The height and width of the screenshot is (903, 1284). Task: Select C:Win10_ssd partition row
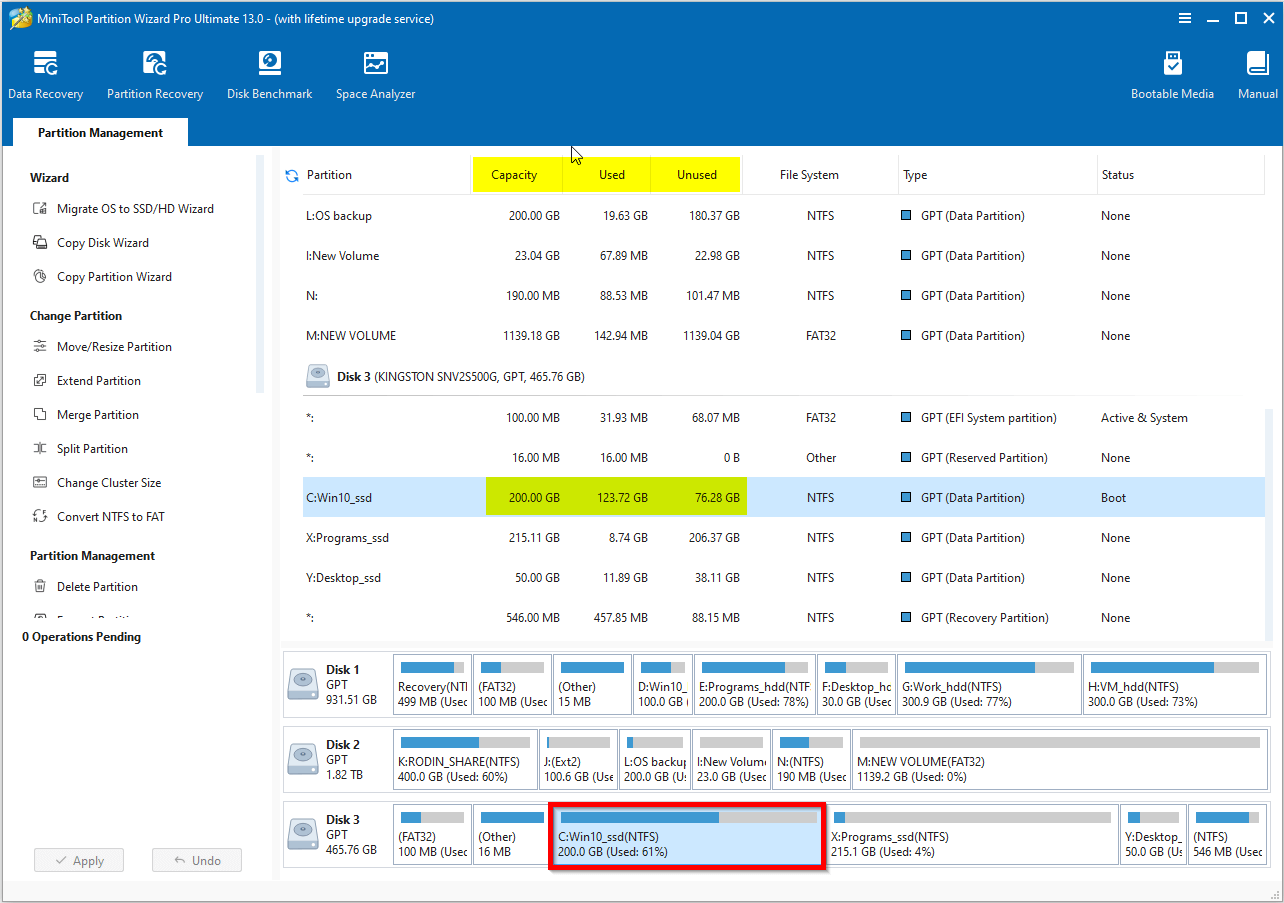pos(784,498)
